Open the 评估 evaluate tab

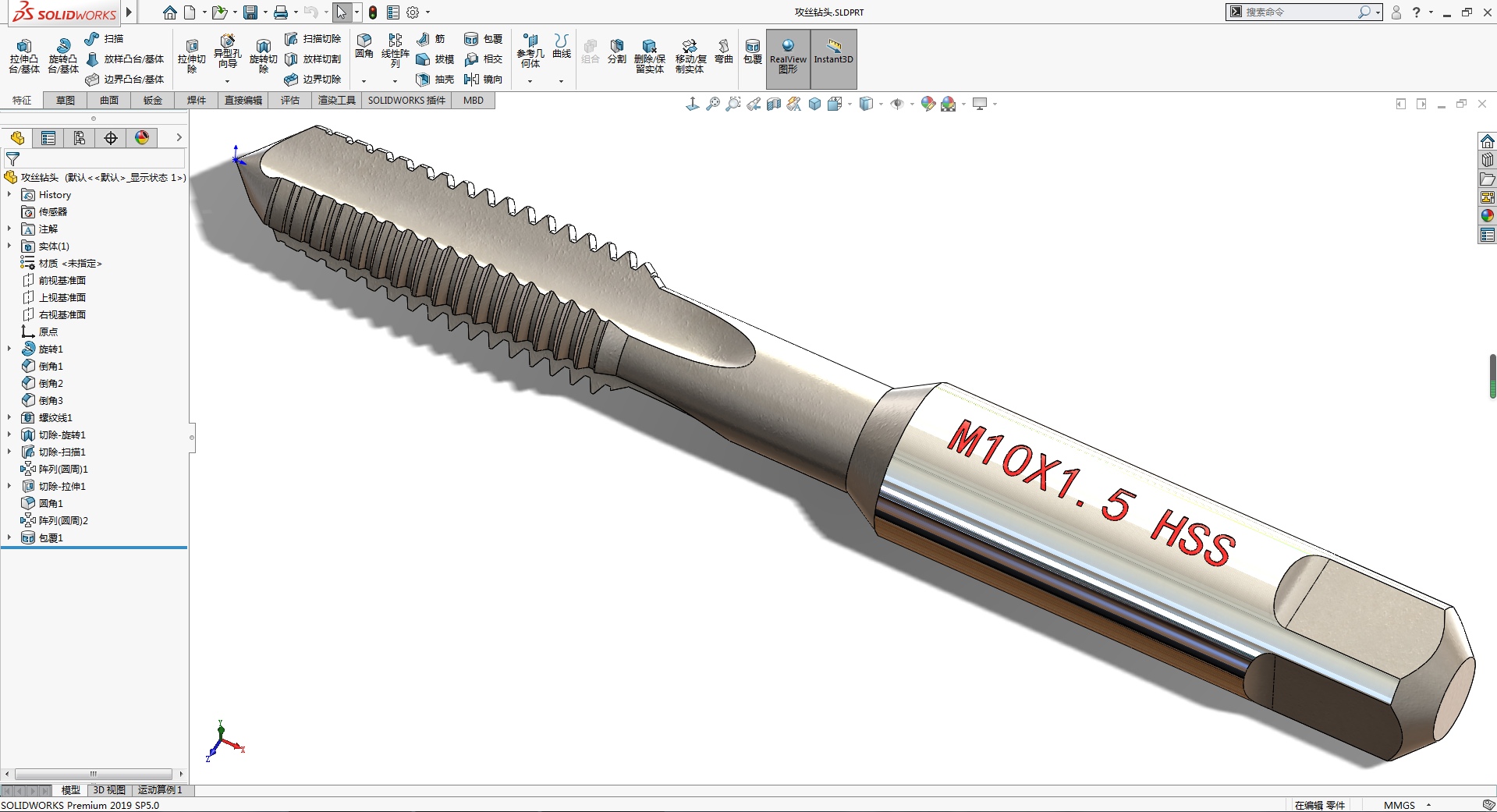pyautogui.click(x=290, y=100)
